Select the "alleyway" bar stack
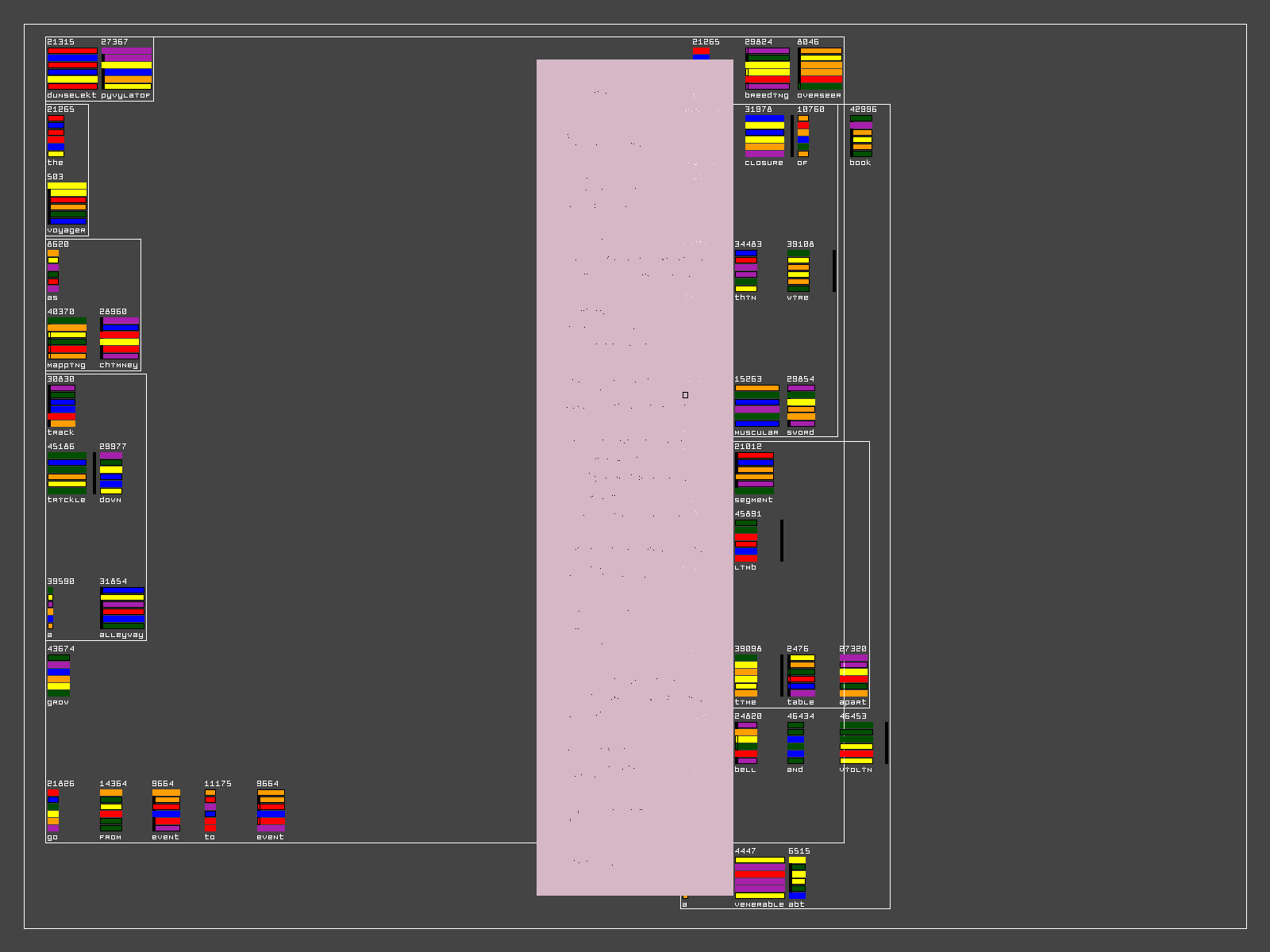This screenshot has height=952, width=1270. (x=122, y=608)
